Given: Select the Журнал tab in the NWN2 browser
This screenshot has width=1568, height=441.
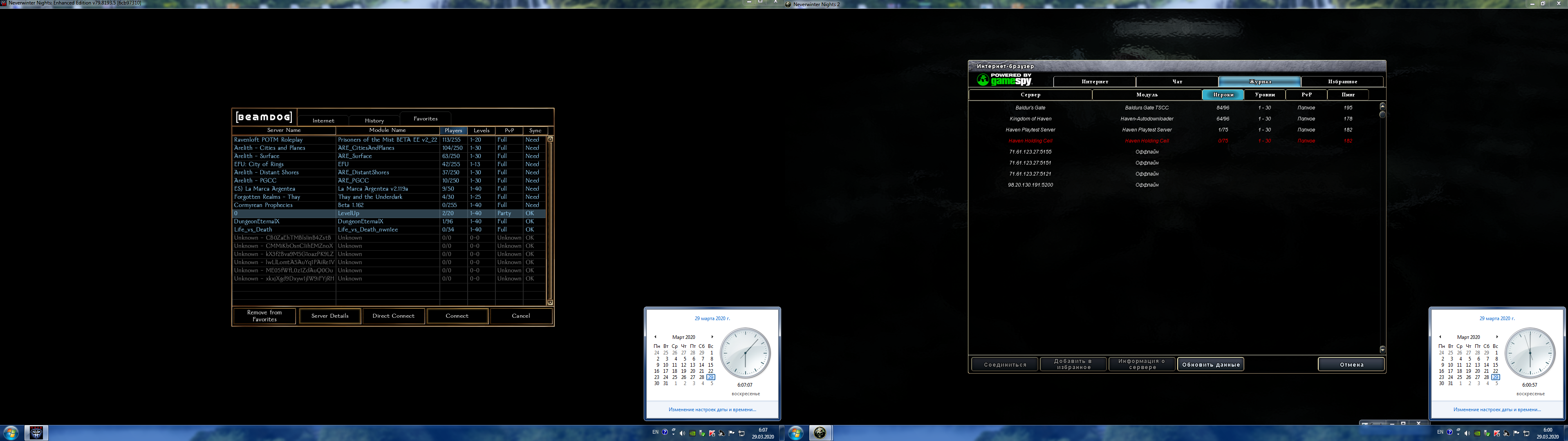Looking at the screenshot, I should click(x=1259, y=82).
